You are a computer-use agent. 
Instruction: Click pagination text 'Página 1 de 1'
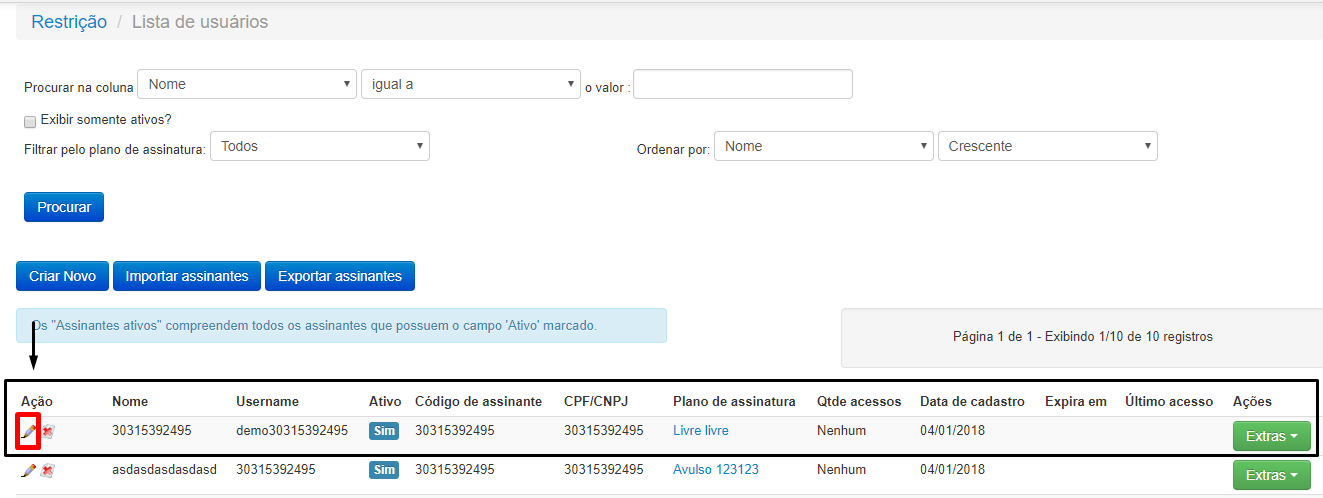point(997,337)
